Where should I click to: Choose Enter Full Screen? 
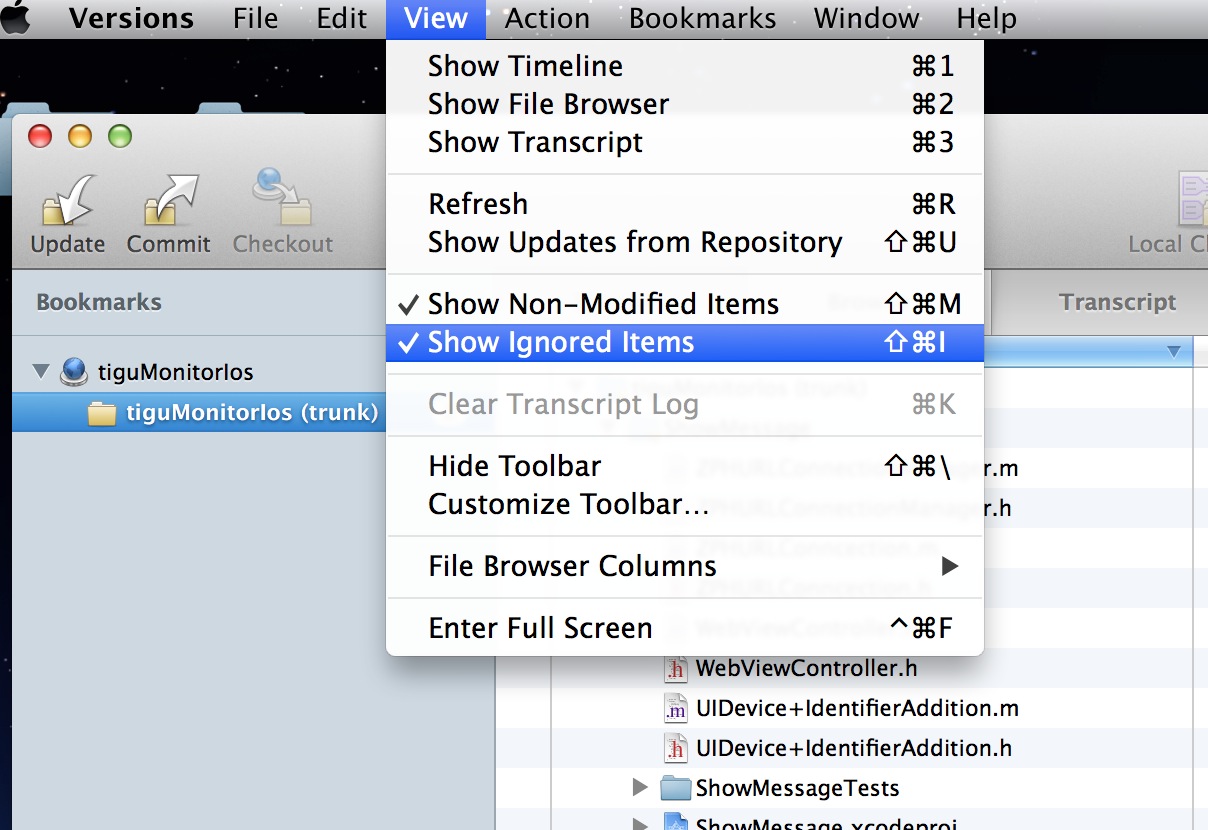[x=685, y=628]
